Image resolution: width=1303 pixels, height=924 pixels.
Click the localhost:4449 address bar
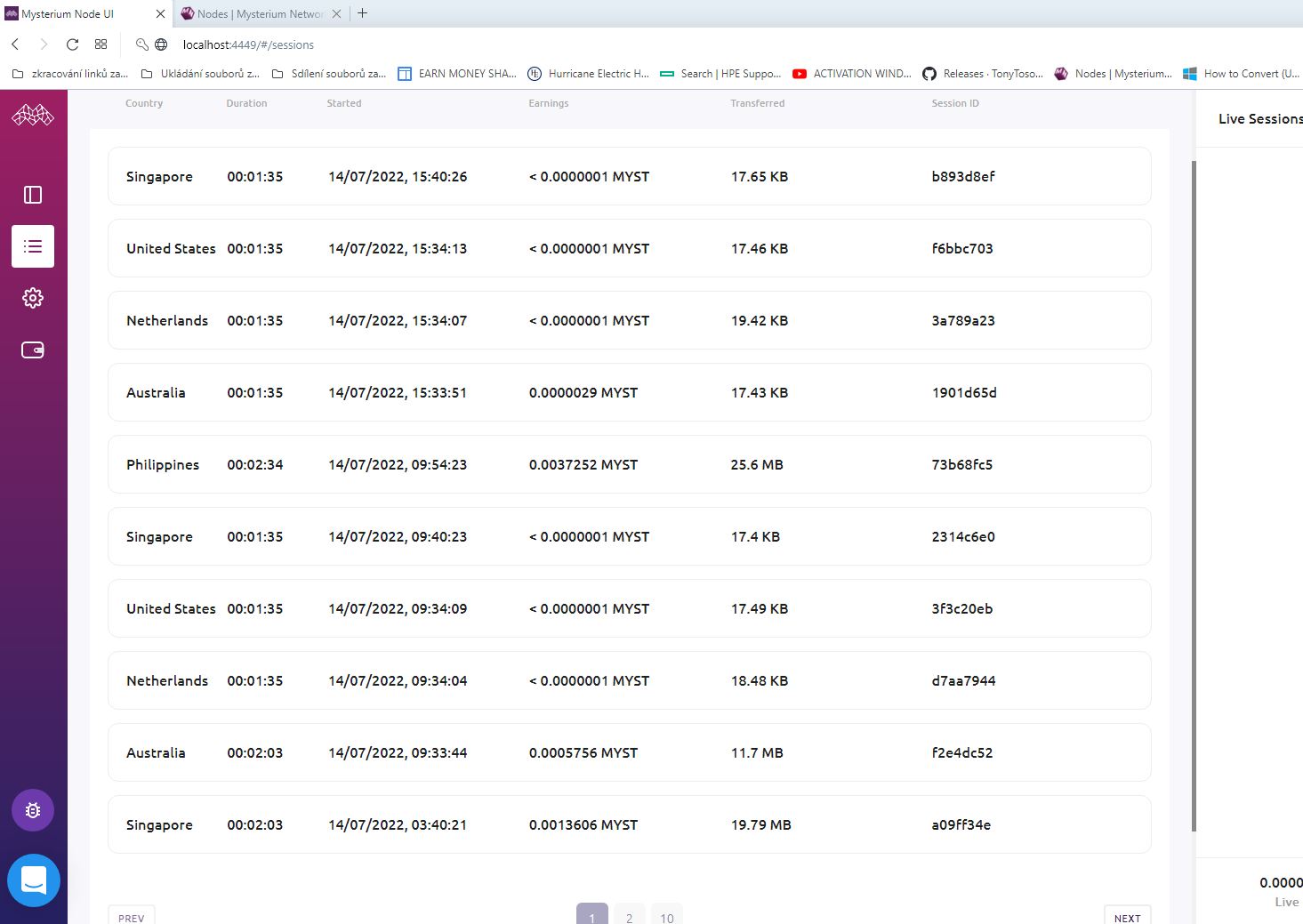tap(248, 44)
